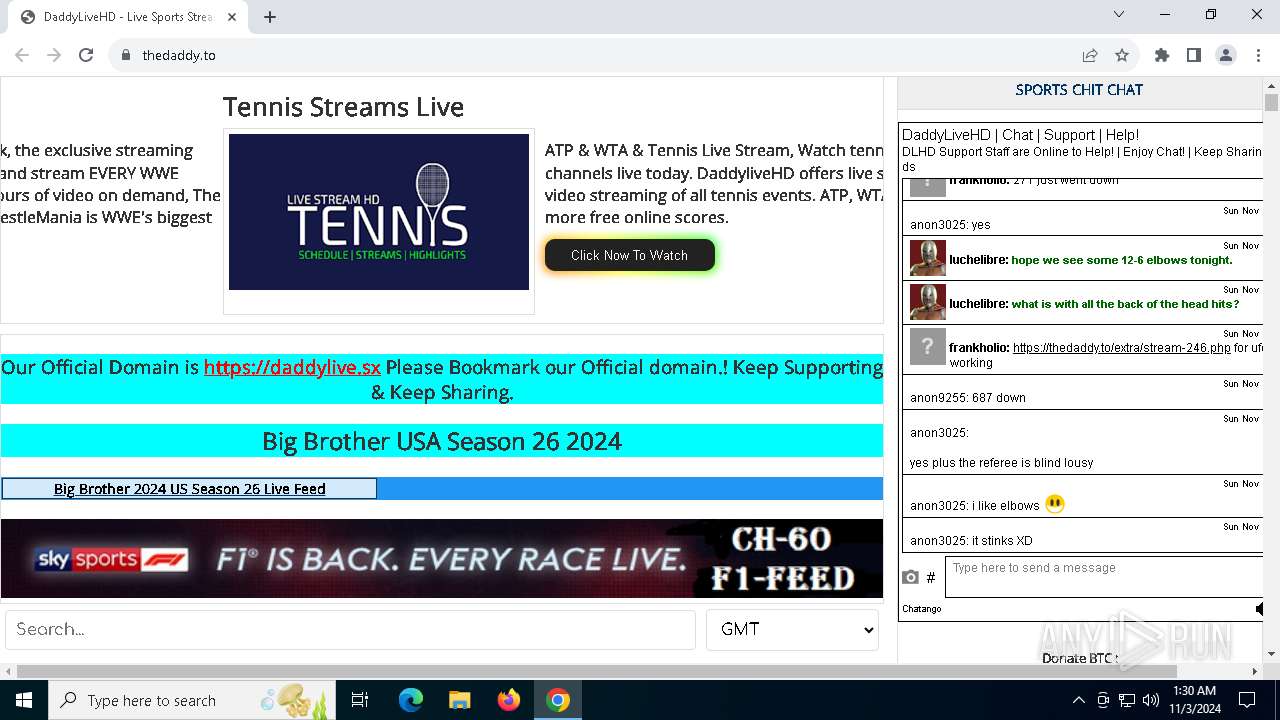1280x720 pixels.
Task: Show hidden system tray icons
Action: 1078,700
